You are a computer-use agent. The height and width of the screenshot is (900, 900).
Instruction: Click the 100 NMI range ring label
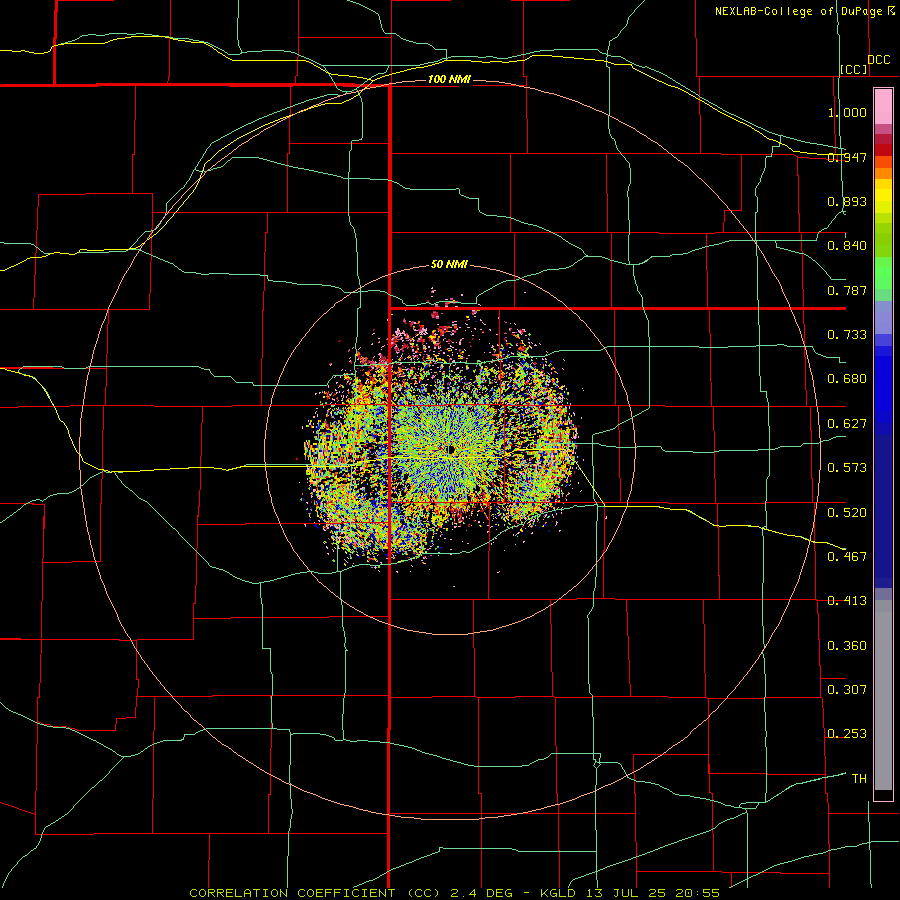tap(449, 79)
